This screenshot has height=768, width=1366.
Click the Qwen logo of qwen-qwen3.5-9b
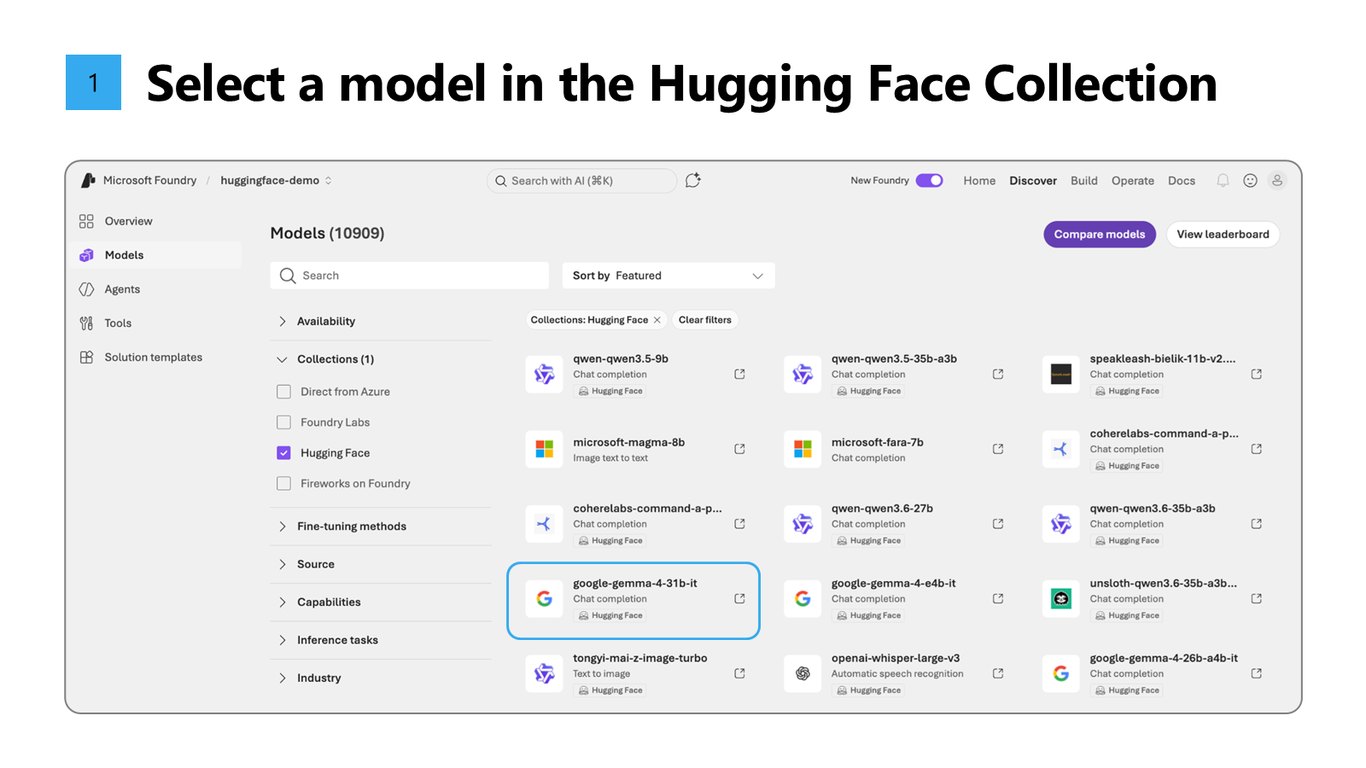pyautogui.click(x=544, y=374)
